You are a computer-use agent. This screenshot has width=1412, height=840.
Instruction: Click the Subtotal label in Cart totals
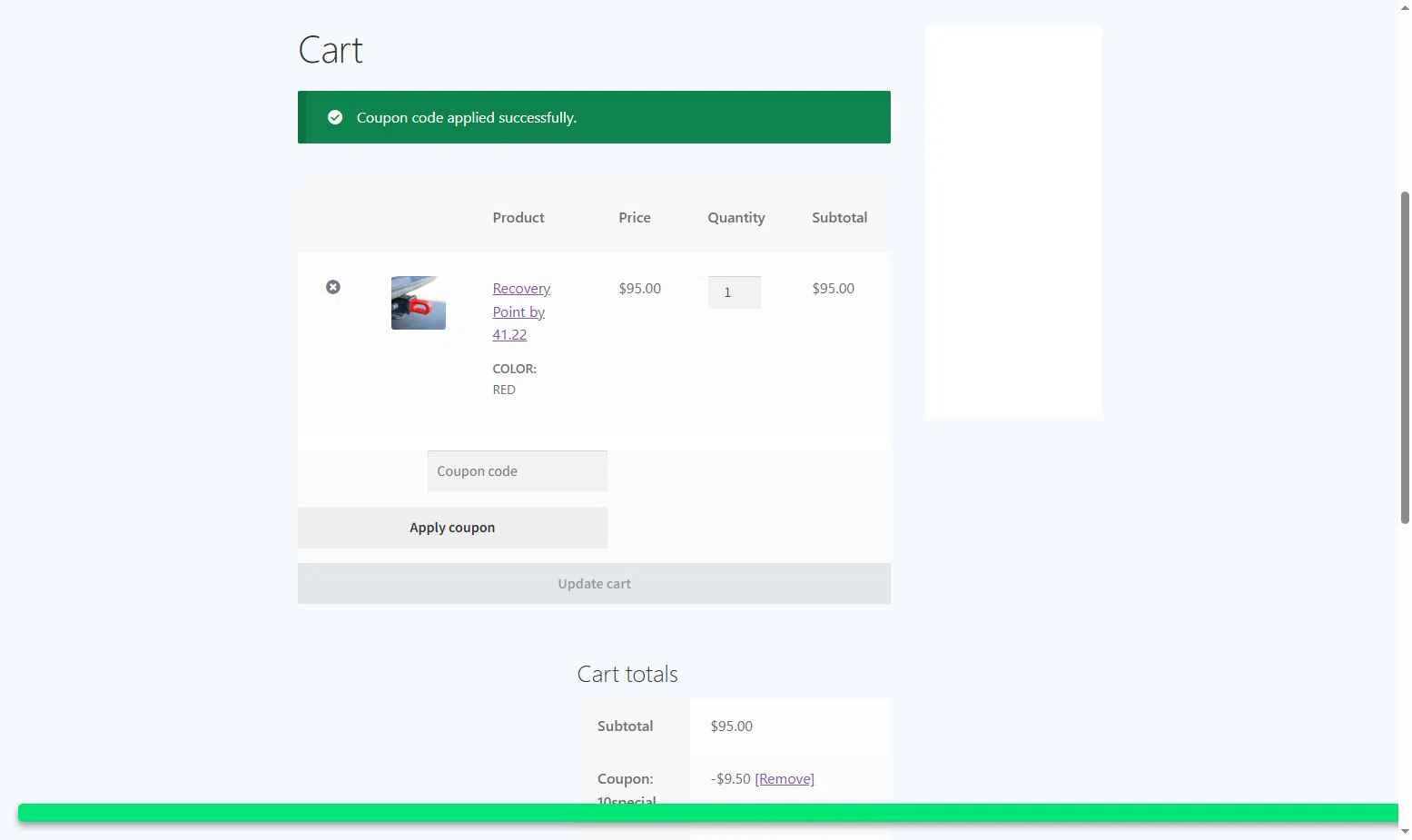[626, 726]
